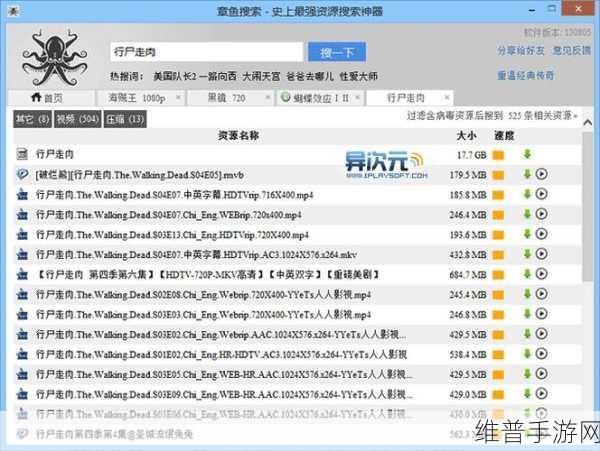Search hot keyword 一路向西

[218, 76]
